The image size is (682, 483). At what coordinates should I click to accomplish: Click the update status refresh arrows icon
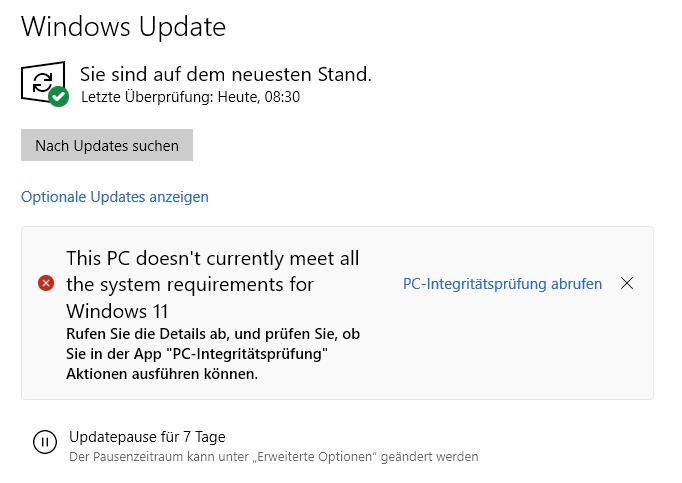[x=41, y=81]
